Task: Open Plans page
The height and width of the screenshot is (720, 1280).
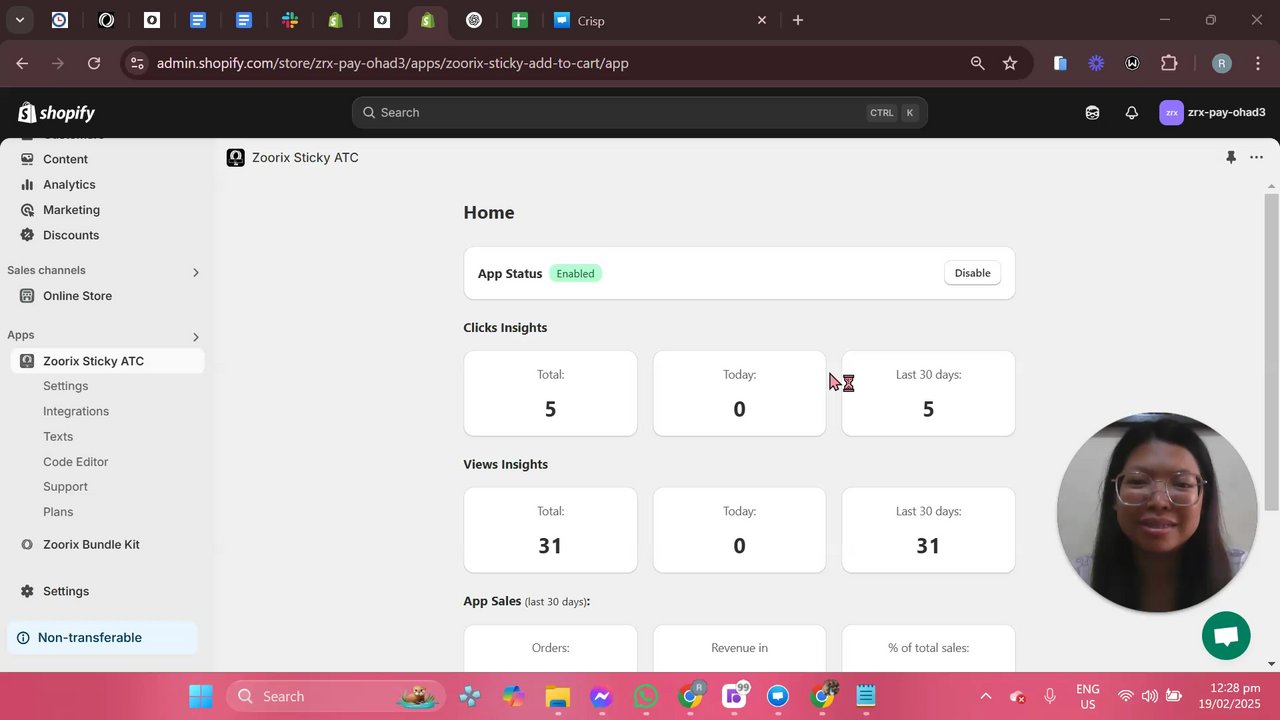Action: pyautogui.click(x=58, y=512)
